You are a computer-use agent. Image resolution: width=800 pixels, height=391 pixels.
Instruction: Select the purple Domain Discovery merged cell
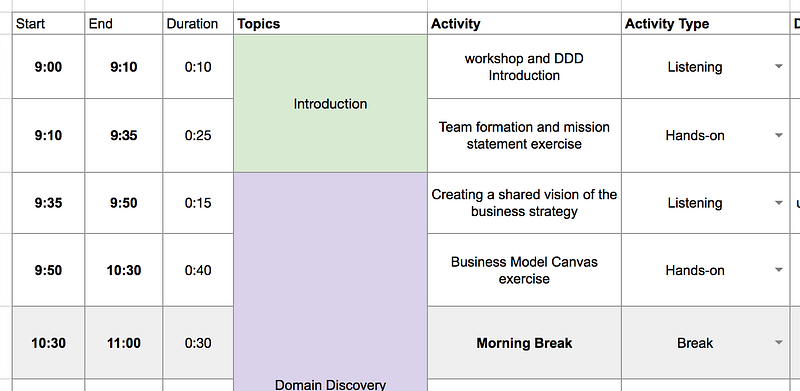click(331, 282)
